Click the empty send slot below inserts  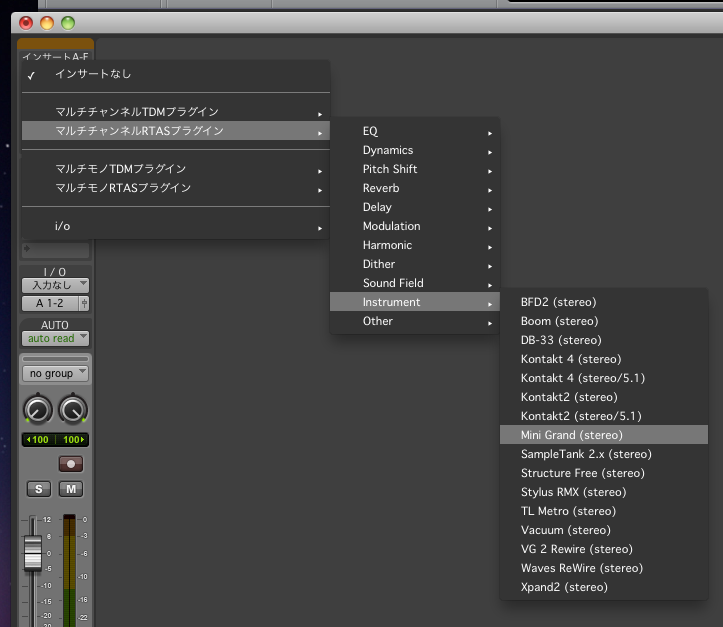click(55, 249)
